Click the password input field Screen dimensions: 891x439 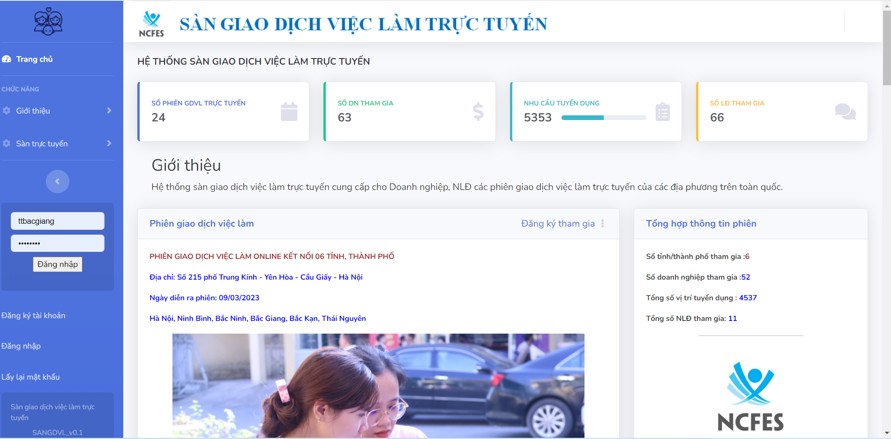pos(57,243)
